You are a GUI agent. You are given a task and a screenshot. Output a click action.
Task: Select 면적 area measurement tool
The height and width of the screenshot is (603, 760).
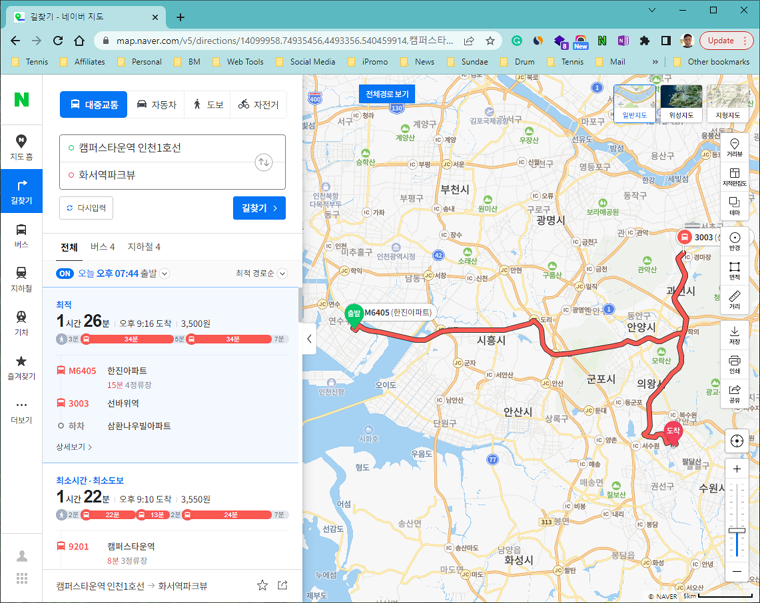(734, 270)
